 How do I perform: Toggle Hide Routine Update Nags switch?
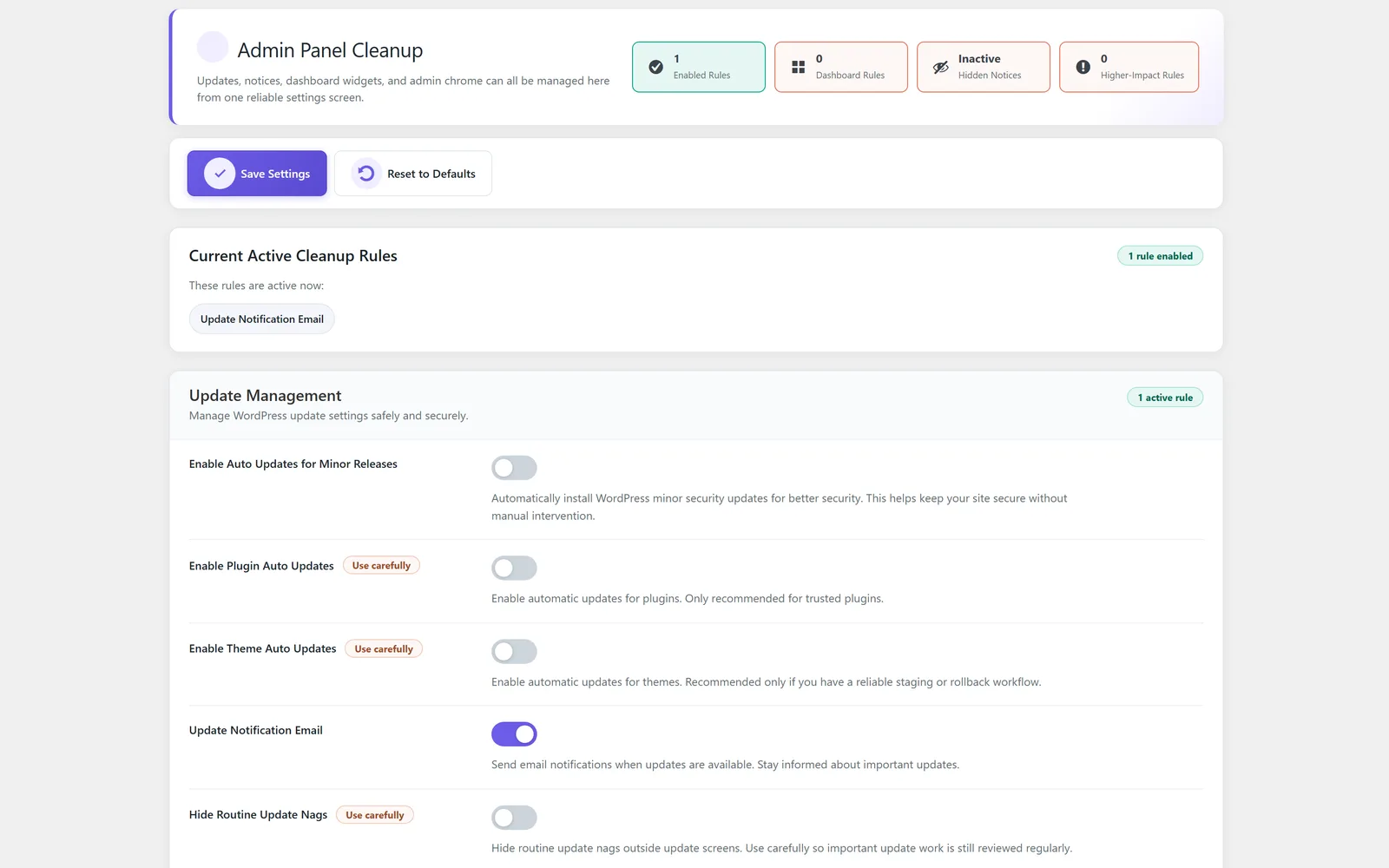point(514,818)
